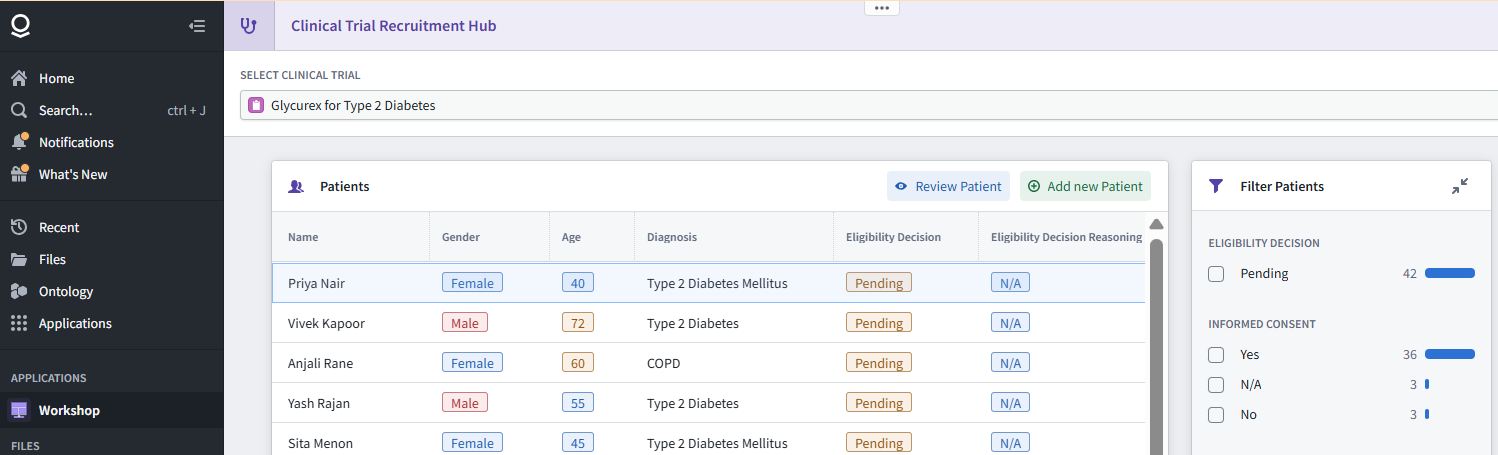The image size is (1498, 455).
Task: Click the Palantir logo icon
Action: tap(20, 26)
